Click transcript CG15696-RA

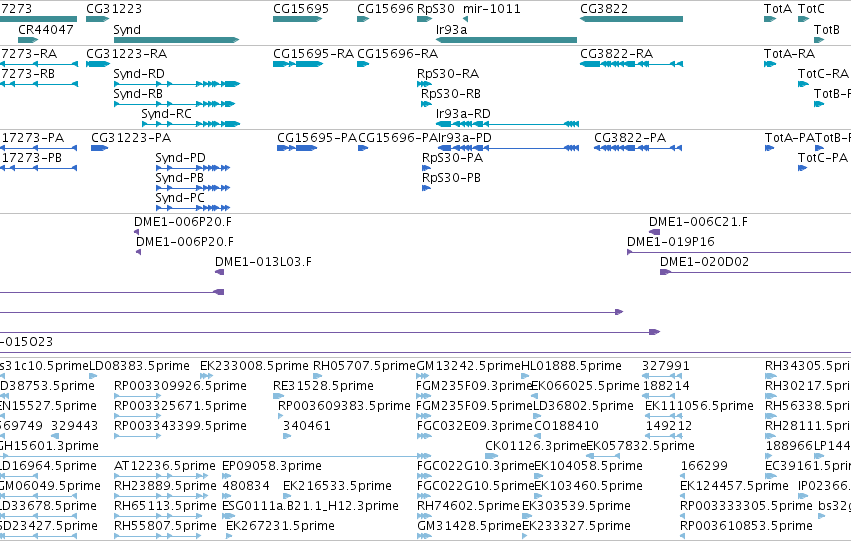[x=397, y=54]
